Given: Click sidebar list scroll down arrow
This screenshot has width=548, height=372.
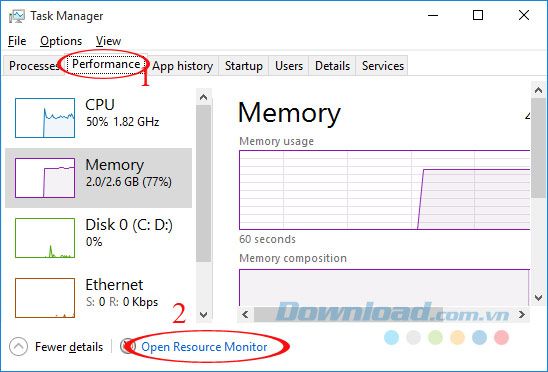Looking at the screenshot, I should 203,314.
